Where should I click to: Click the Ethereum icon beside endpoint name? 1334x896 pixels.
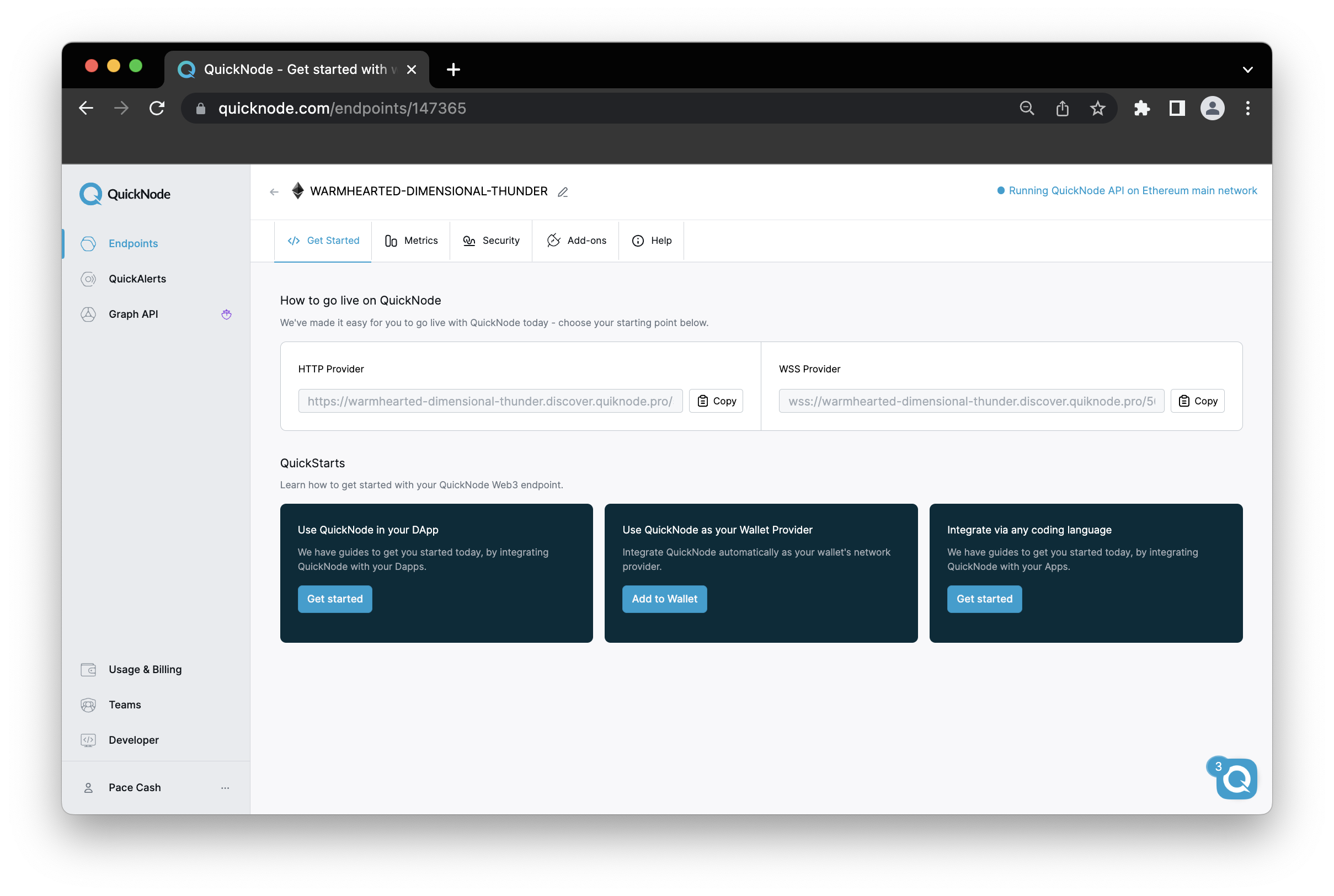click(x=298, y=191)
